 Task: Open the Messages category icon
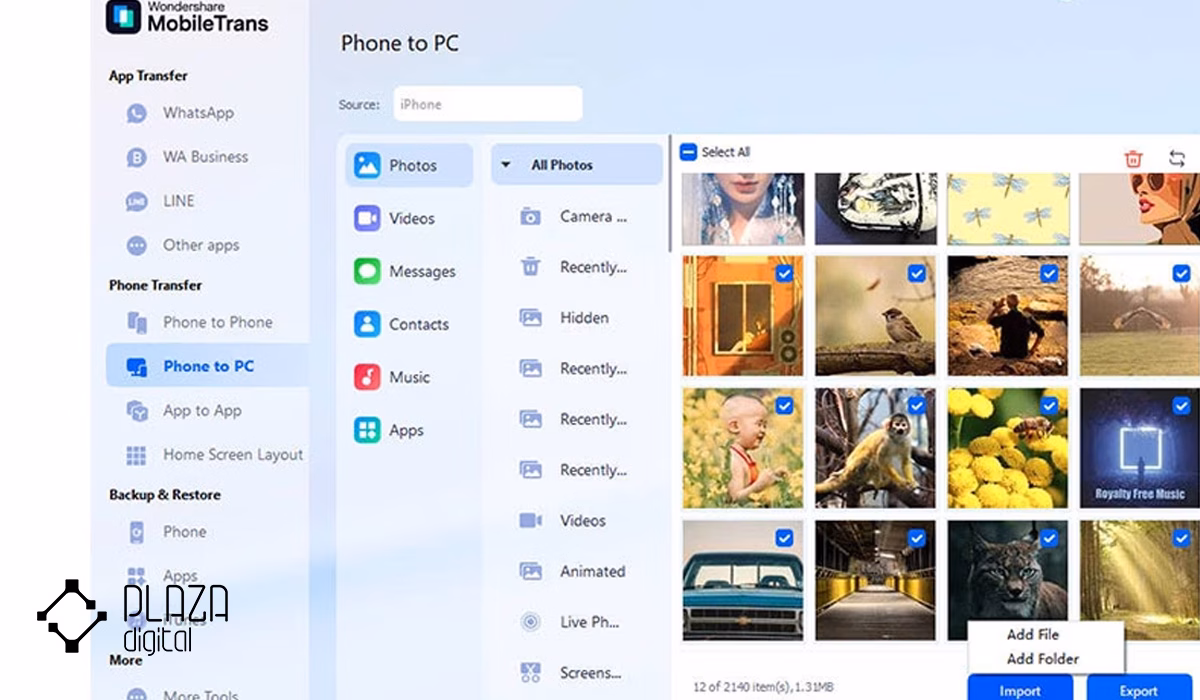367,271
